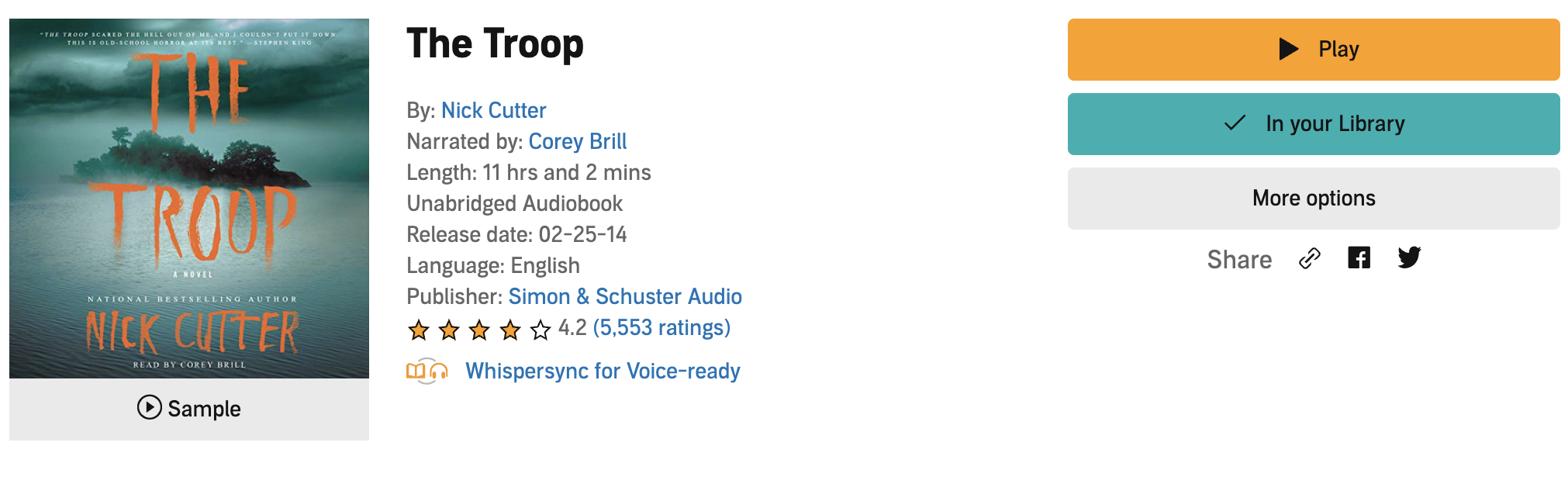Click the Sample play circle icon
This screenshot has height=501, width=1568.
150,407
